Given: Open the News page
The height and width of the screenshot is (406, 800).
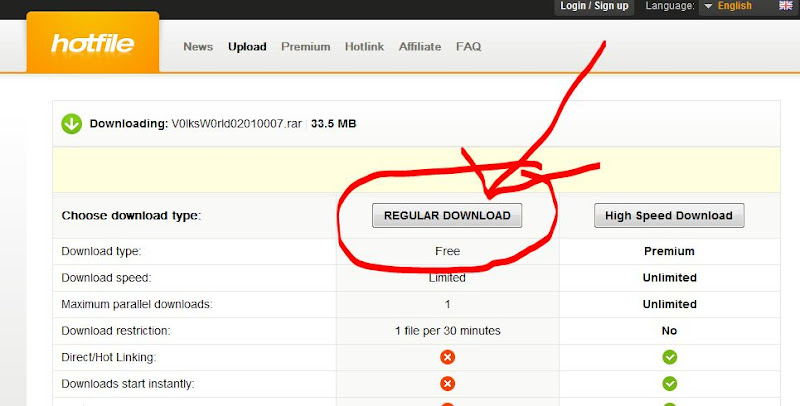Looking at the screenshot, I should pyautogui.click(x=198, y=46).
